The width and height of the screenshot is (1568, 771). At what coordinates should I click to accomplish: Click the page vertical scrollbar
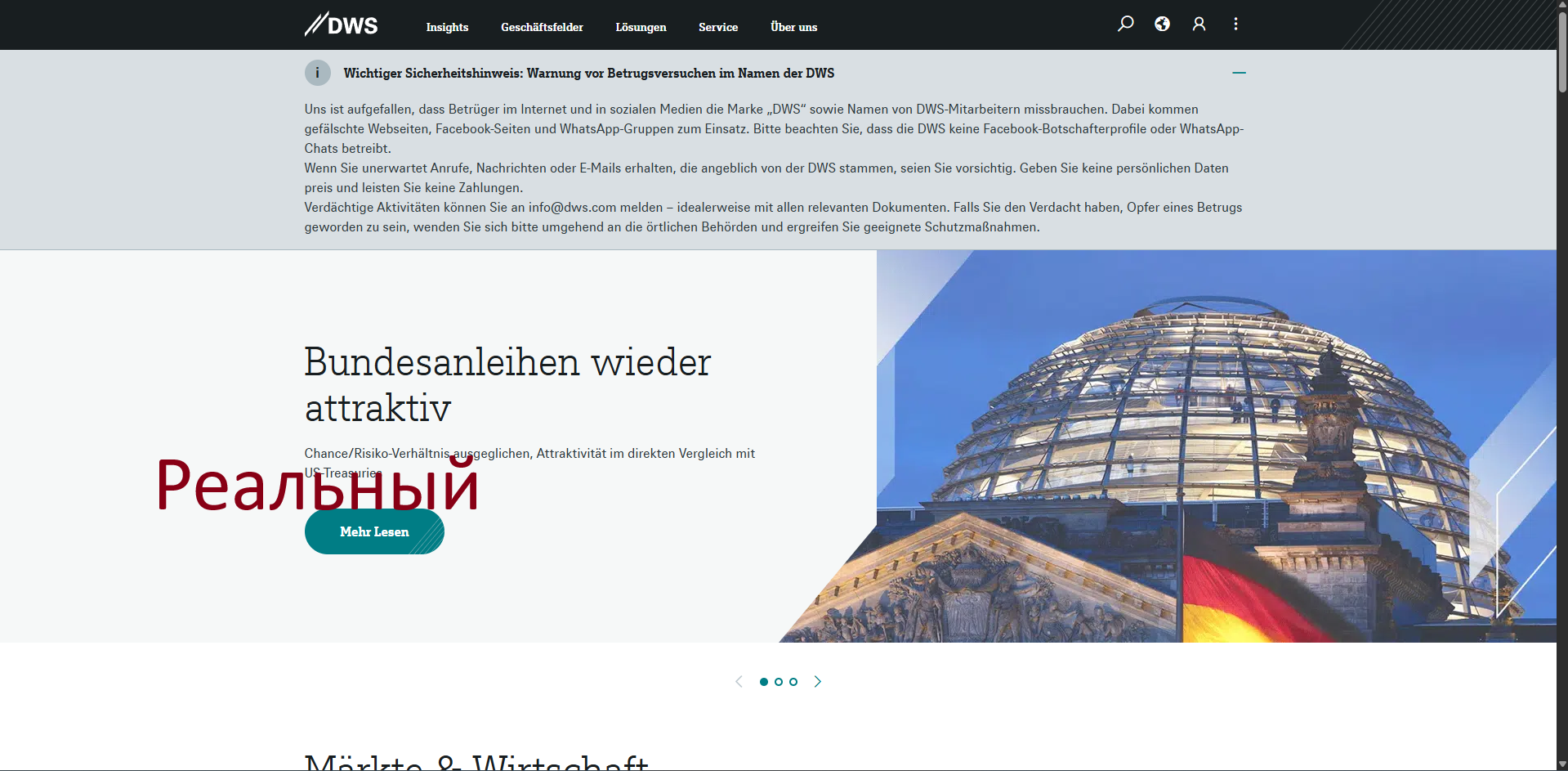tap(1561, 327)
